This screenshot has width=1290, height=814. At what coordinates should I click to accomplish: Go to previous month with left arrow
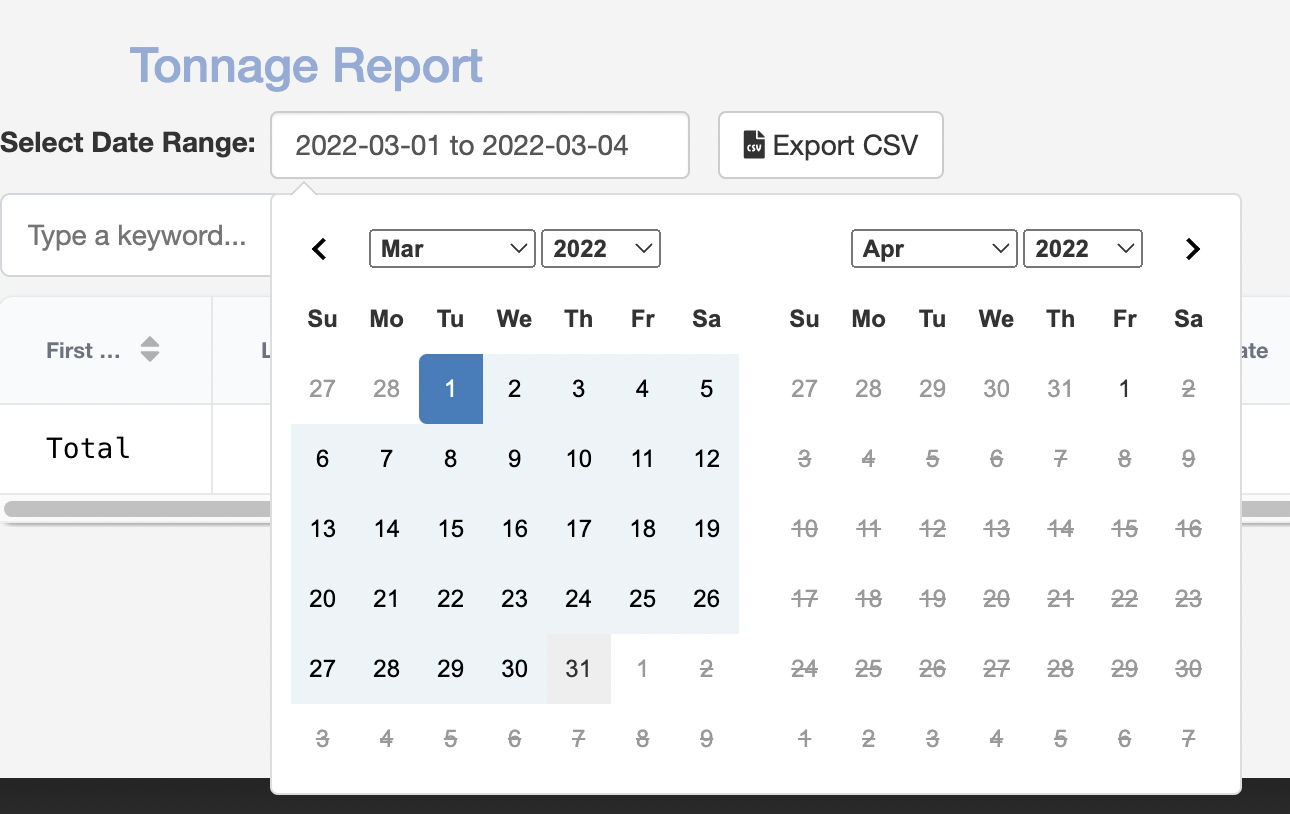point(320,249)
